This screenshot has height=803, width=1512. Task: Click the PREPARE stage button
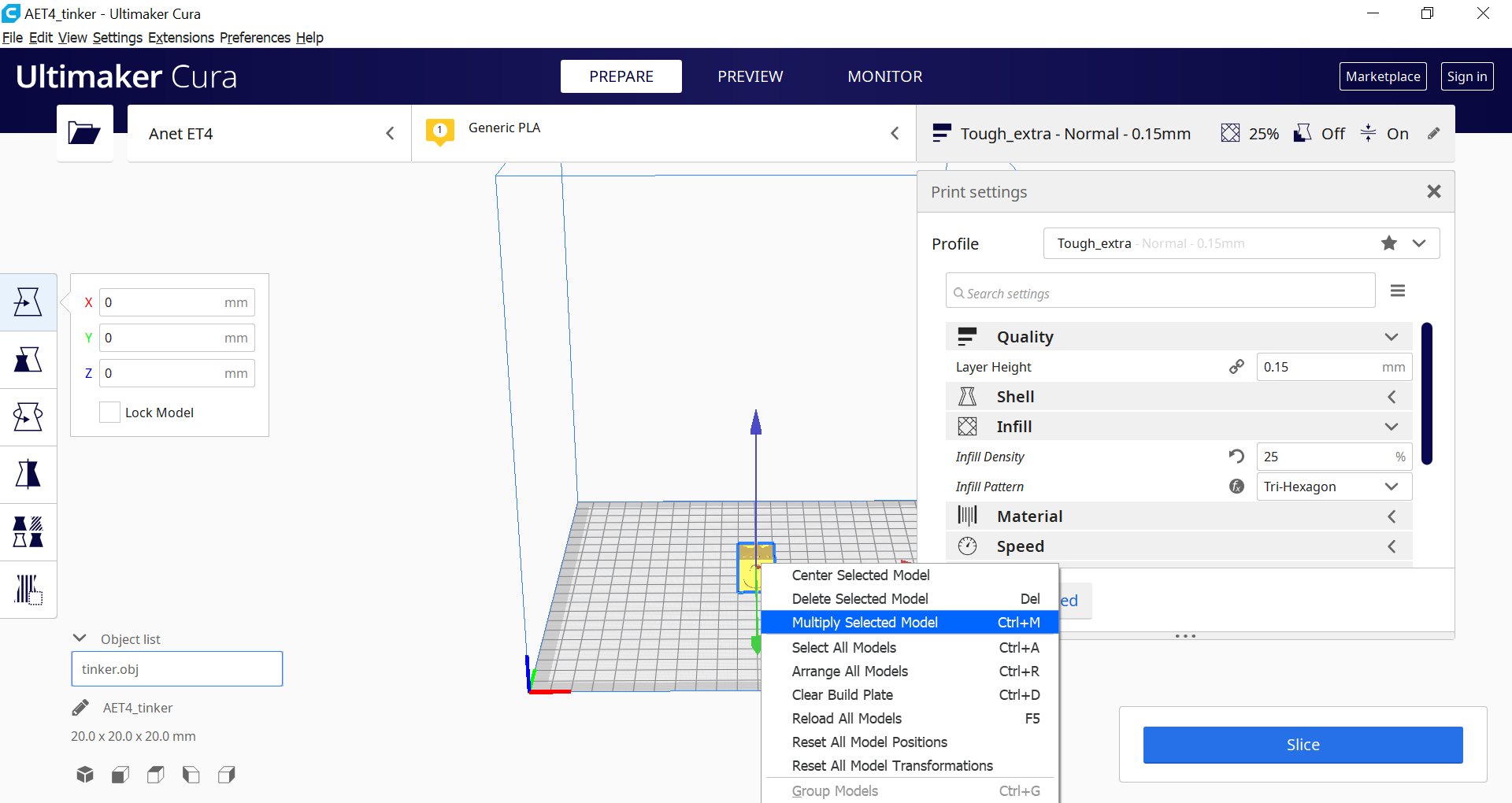pos(621,76)
